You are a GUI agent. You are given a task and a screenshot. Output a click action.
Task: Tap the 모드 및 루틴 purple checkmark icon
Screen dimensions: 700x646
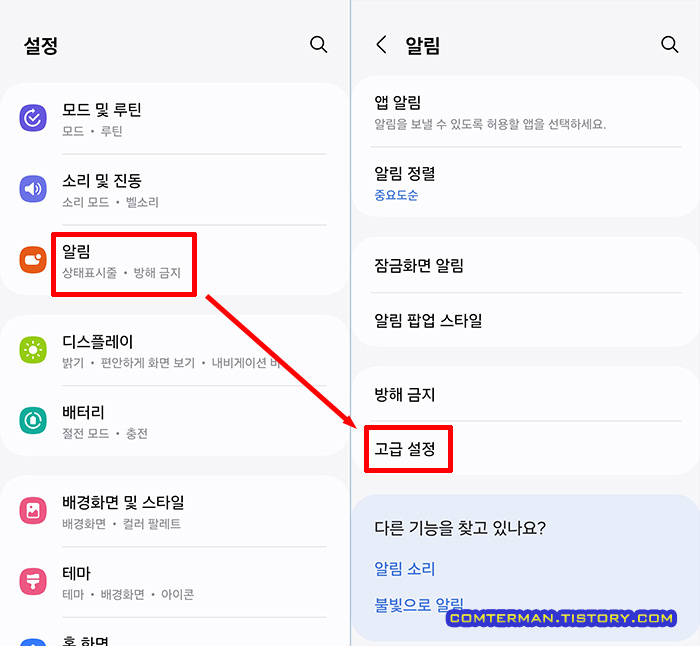pyautogui.click(x=33, y=118)
